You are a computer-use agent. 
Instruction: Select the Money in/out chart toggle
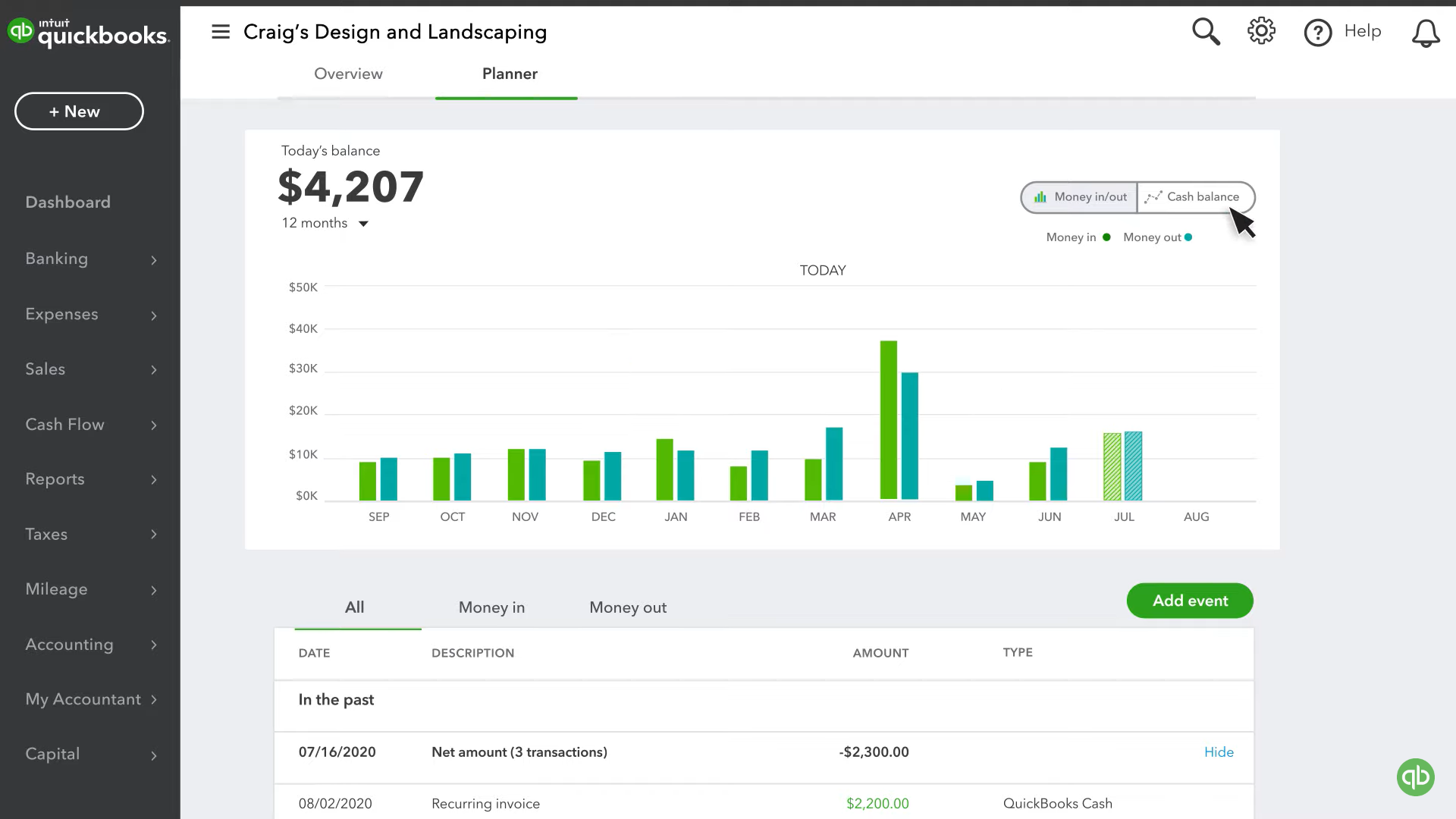click(1080, 196)
